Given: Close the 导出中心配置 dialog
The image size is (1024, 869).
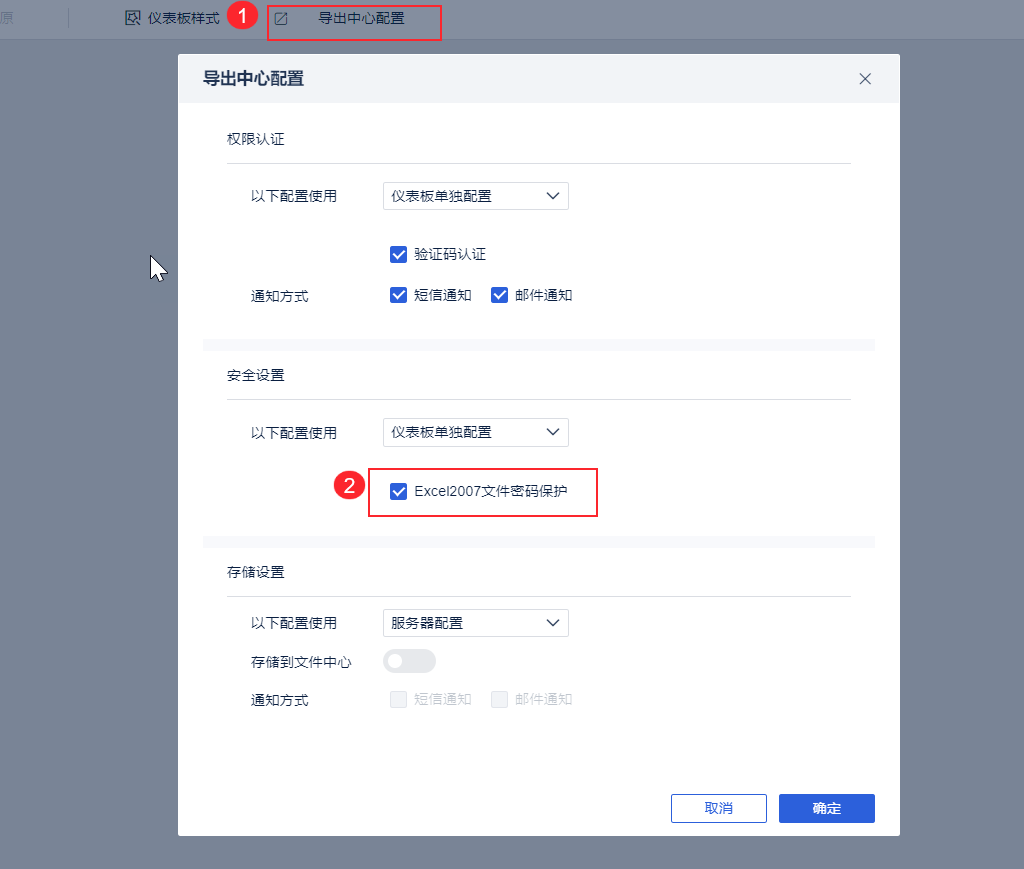Looking at the screenshot, I should (865, 79).
